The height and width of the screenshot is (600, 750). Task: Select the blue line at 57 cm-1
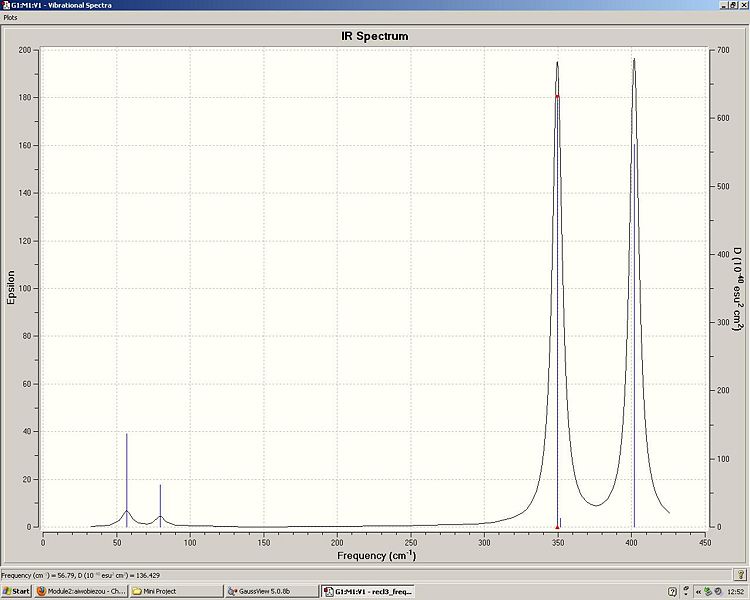[x=127, y=480]
